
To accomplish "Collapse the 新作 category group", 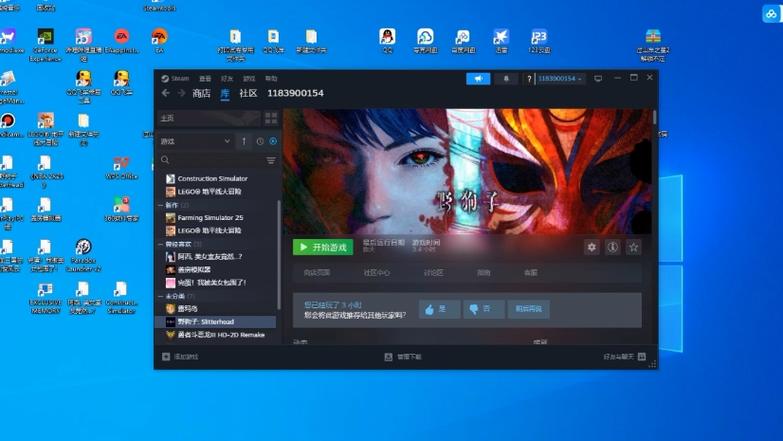I will (x=160, y=205).
